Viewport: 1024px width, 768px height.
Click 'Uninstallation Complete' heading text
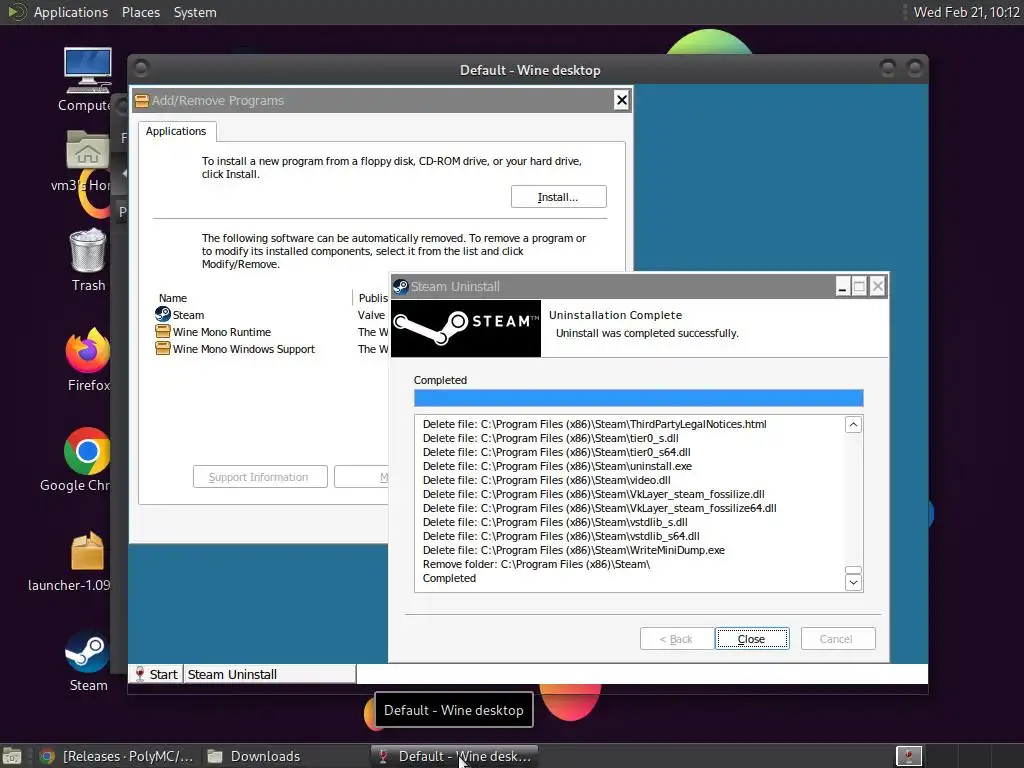[x=615, y=315]
